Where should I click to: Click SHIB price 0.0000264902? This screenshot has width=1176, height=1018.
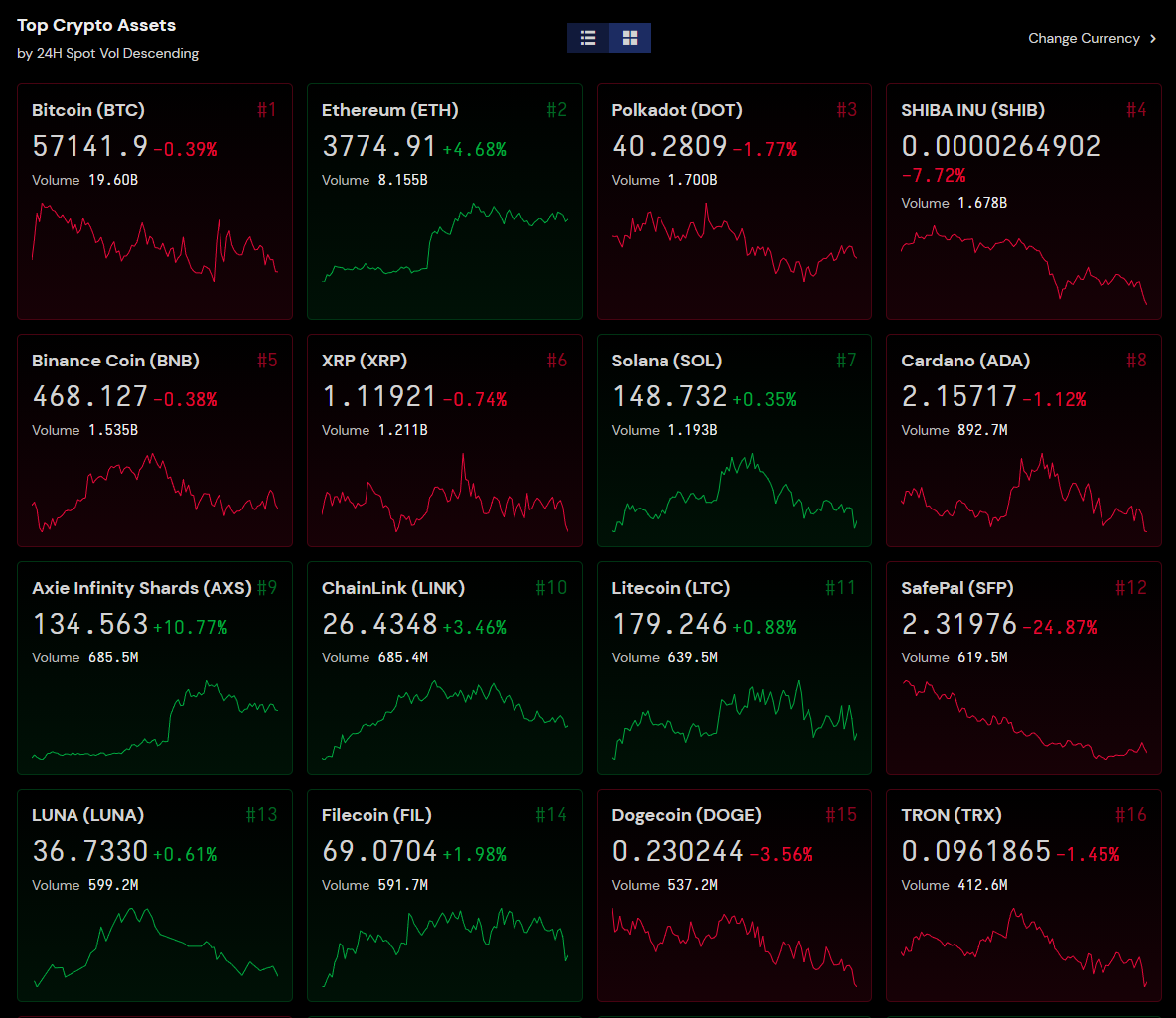pyautogui.click(x=1000, y=146)
